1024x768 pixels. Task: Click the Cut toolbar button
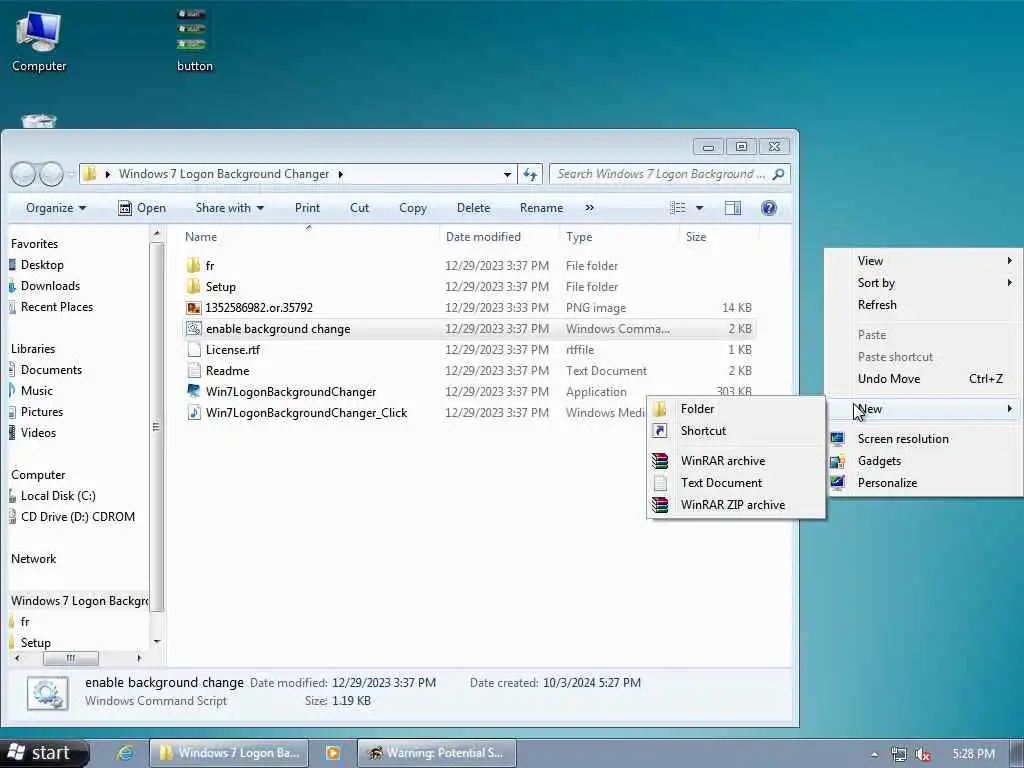tap(359, 208)
